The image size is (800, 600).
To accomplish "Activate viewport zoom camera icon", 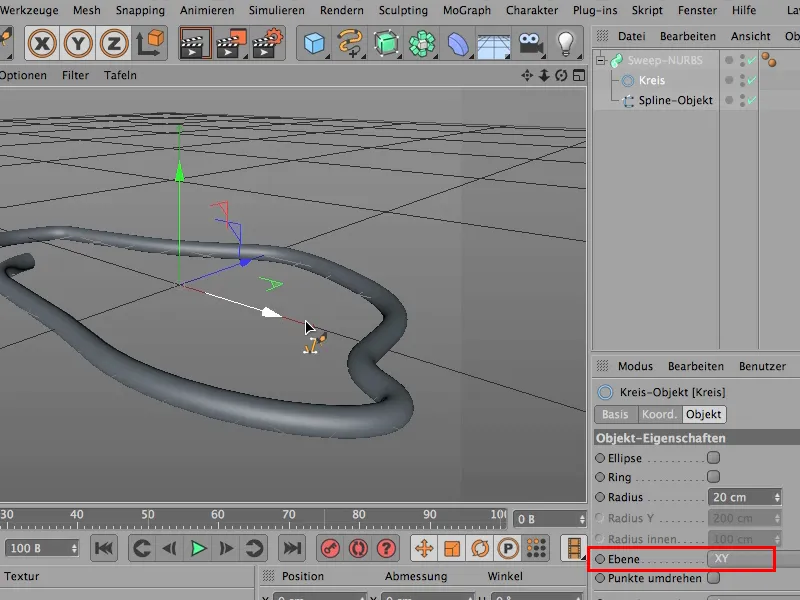I will coord(544,76).
